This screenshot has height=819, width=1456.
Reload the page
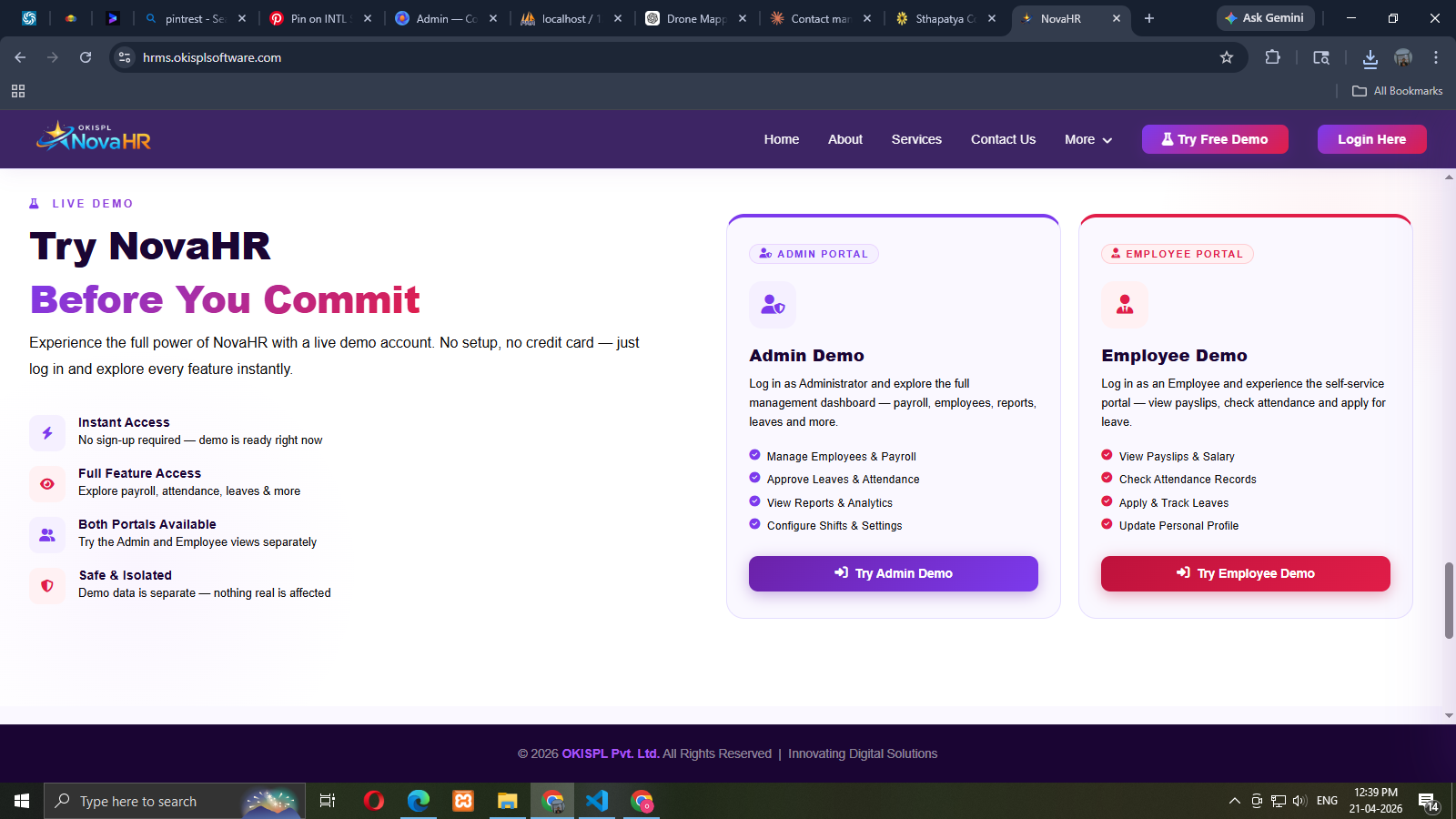pyautogui.click(x=86, y=57)
